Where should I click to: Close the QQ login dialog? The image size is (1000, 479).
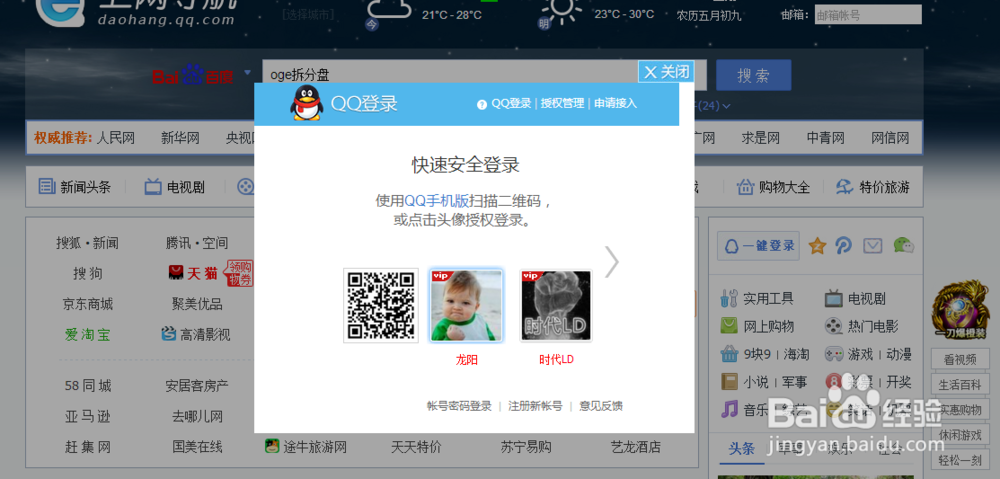[x=666, y=71]
